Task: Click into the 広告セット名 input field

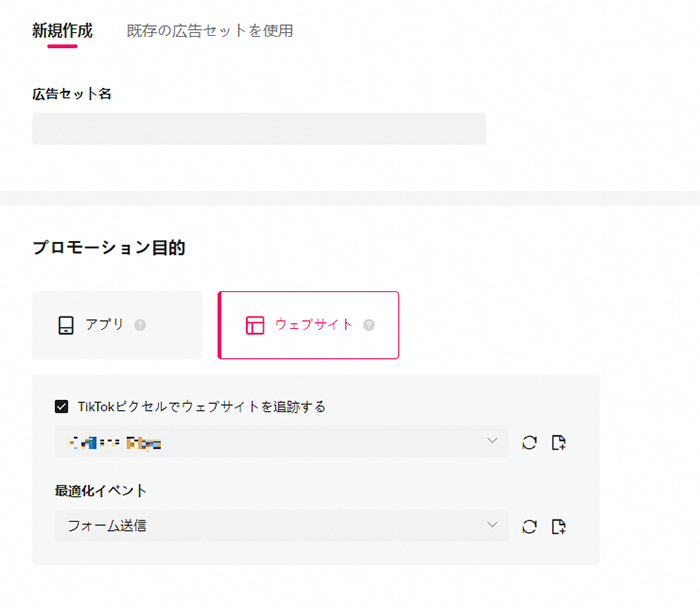Action: pos(259,129)
